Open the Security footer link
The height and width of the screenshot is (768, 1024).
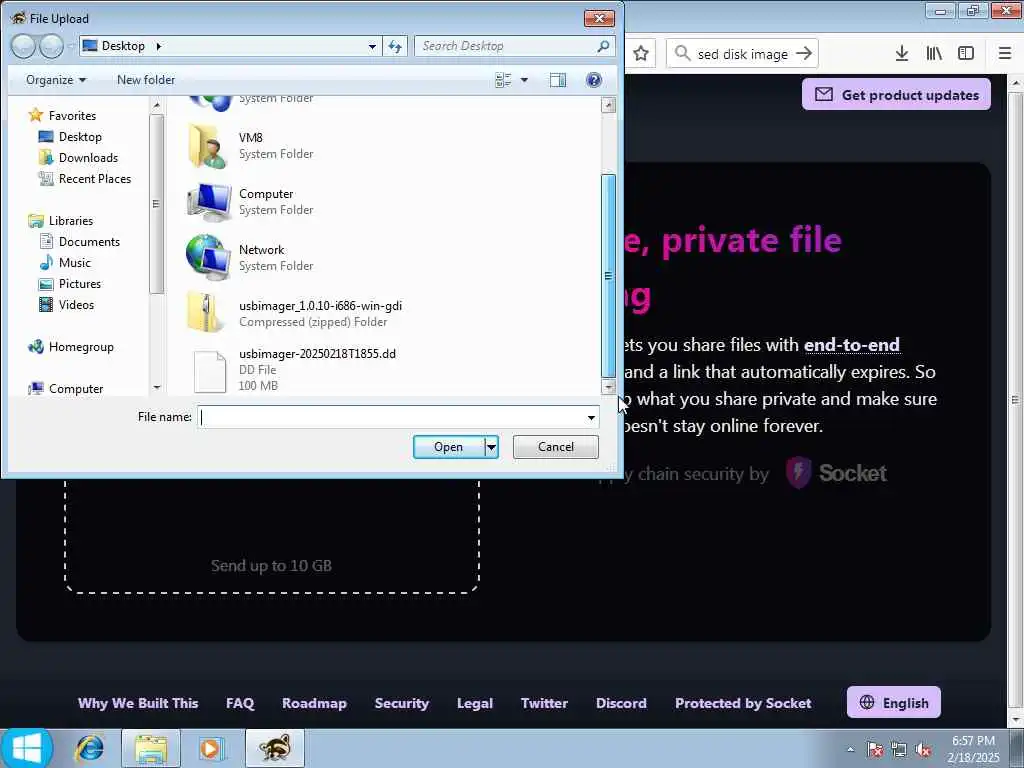point(402,703)
